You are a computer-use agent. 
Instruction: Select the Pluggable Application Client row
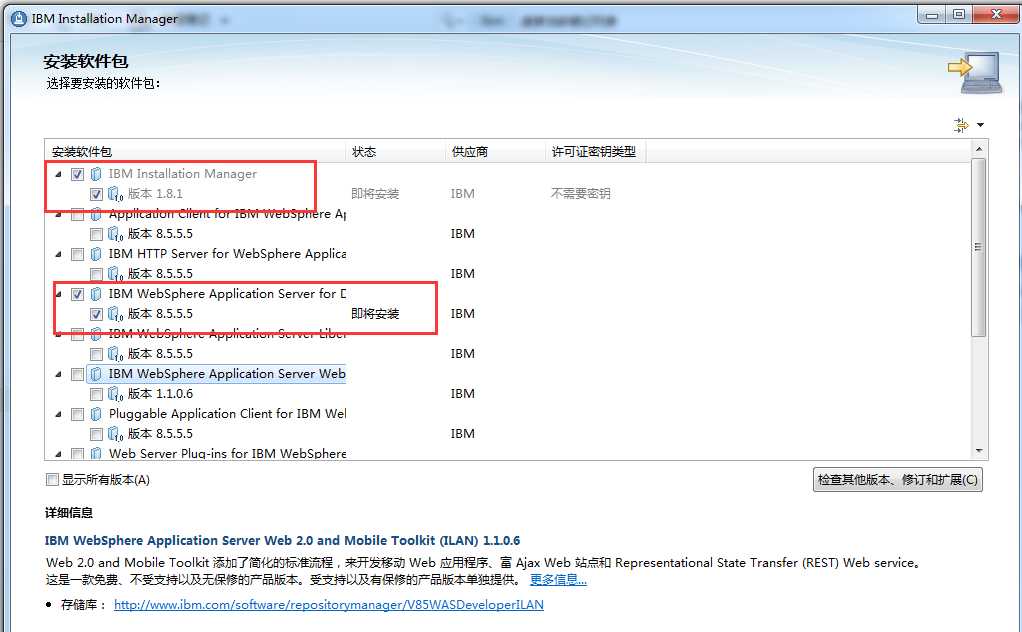(227, 414)
